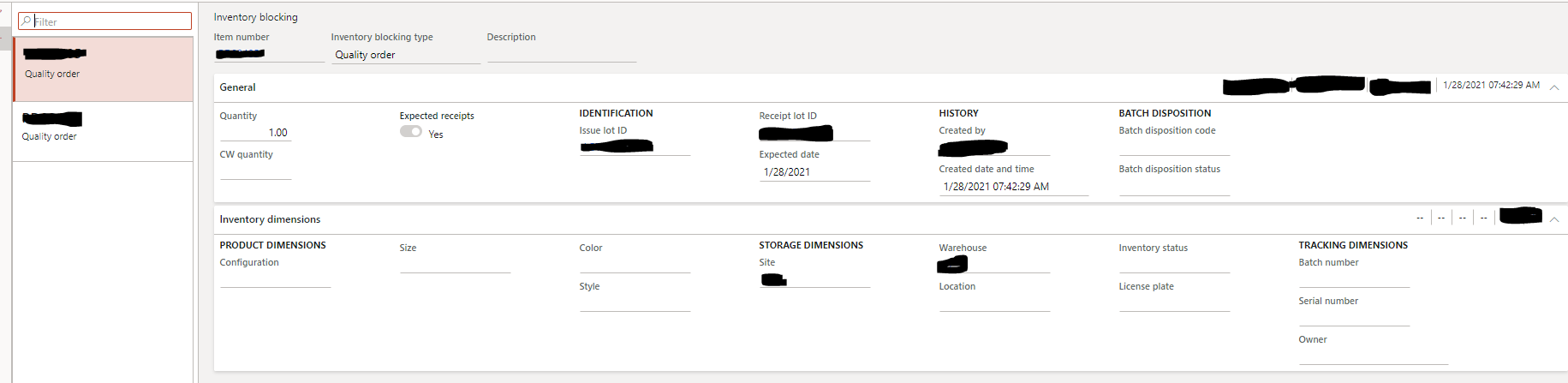Toggle the Expected receipts switch
1568x383 pixels.
(x=411, y=132)
